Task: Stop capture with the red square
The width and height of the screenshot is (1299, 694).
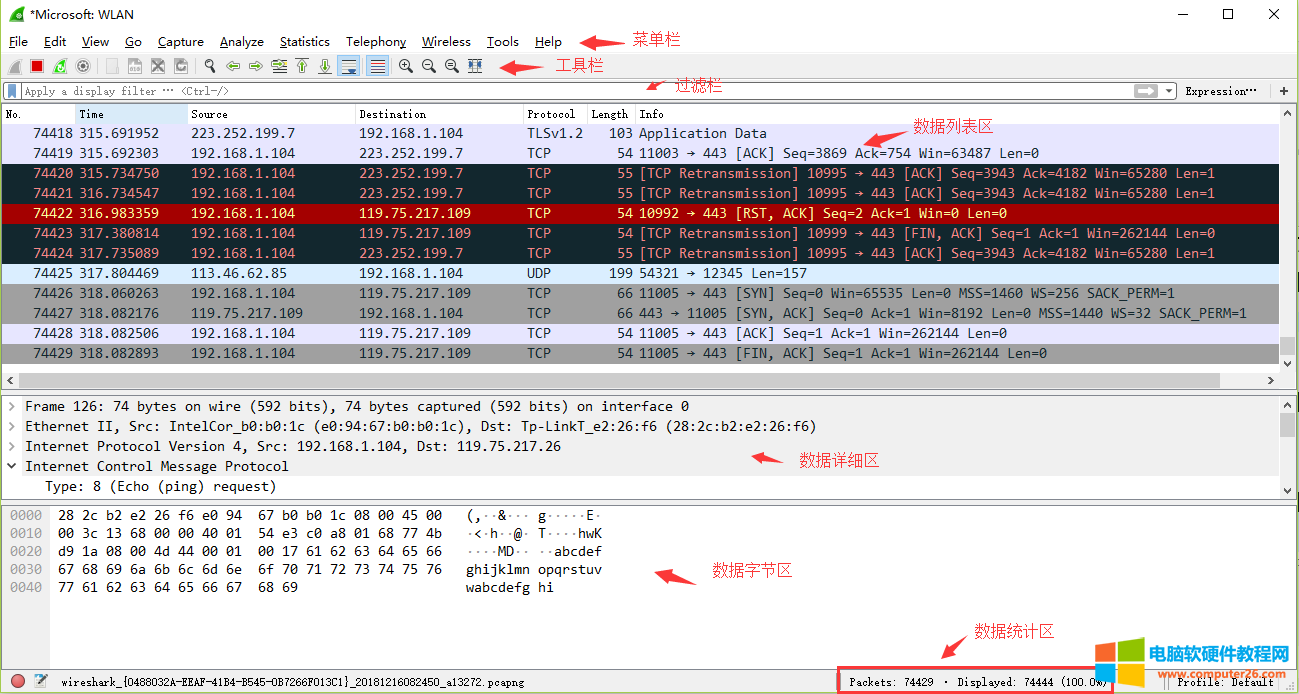Action: (x=37, y=66)
